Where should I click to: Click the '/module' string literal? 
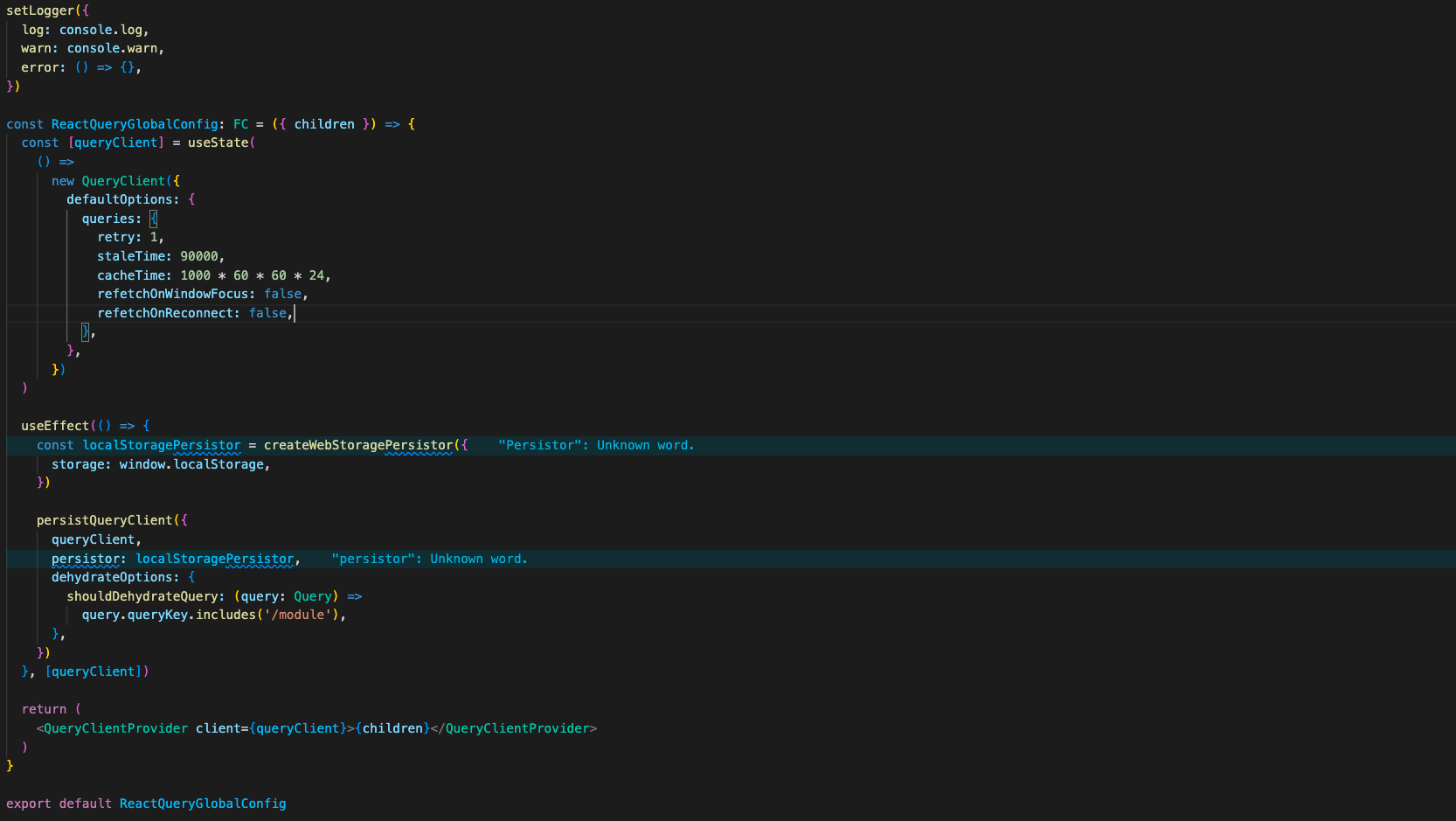click(x=302, y=615)
